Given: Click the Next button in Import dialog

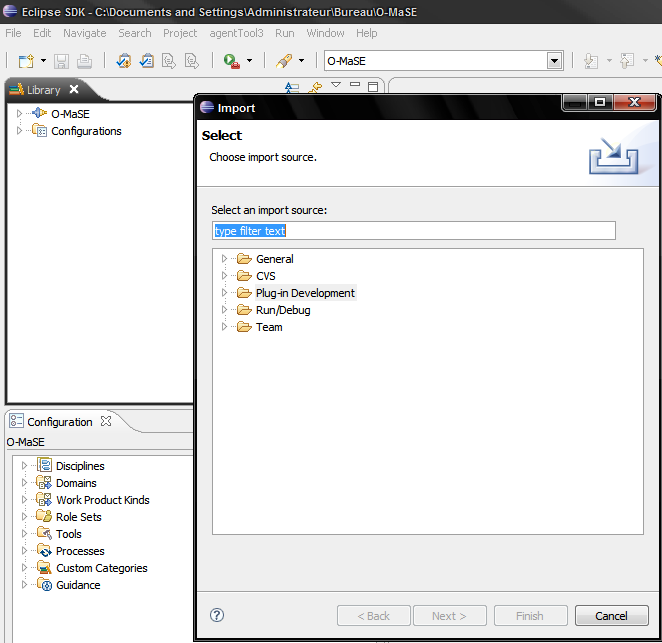Looking at the screenshot, I should 450,616.
